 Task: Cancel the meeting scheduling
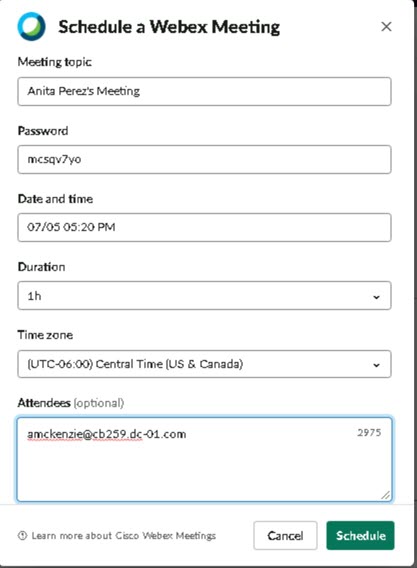pyautogui.click(x=285, y=535)
